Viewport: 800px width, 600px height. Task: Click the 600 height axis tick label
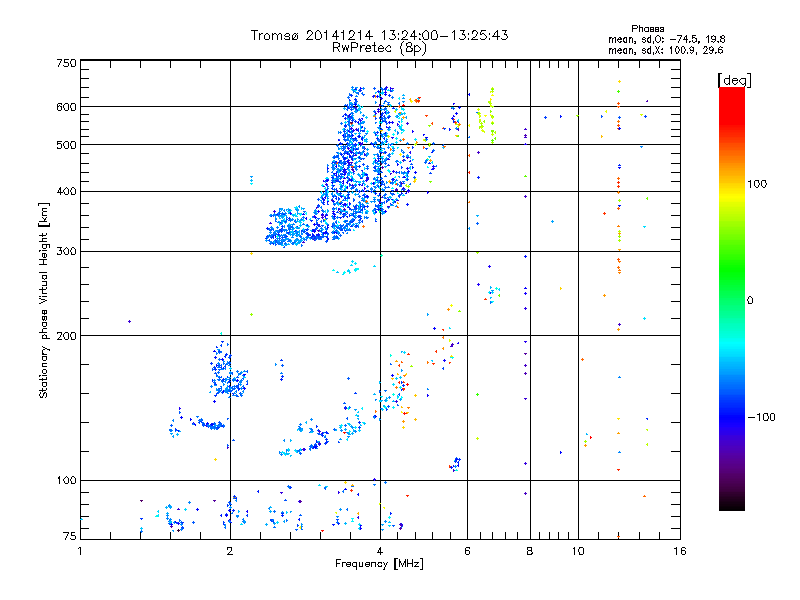pos(66,107)
